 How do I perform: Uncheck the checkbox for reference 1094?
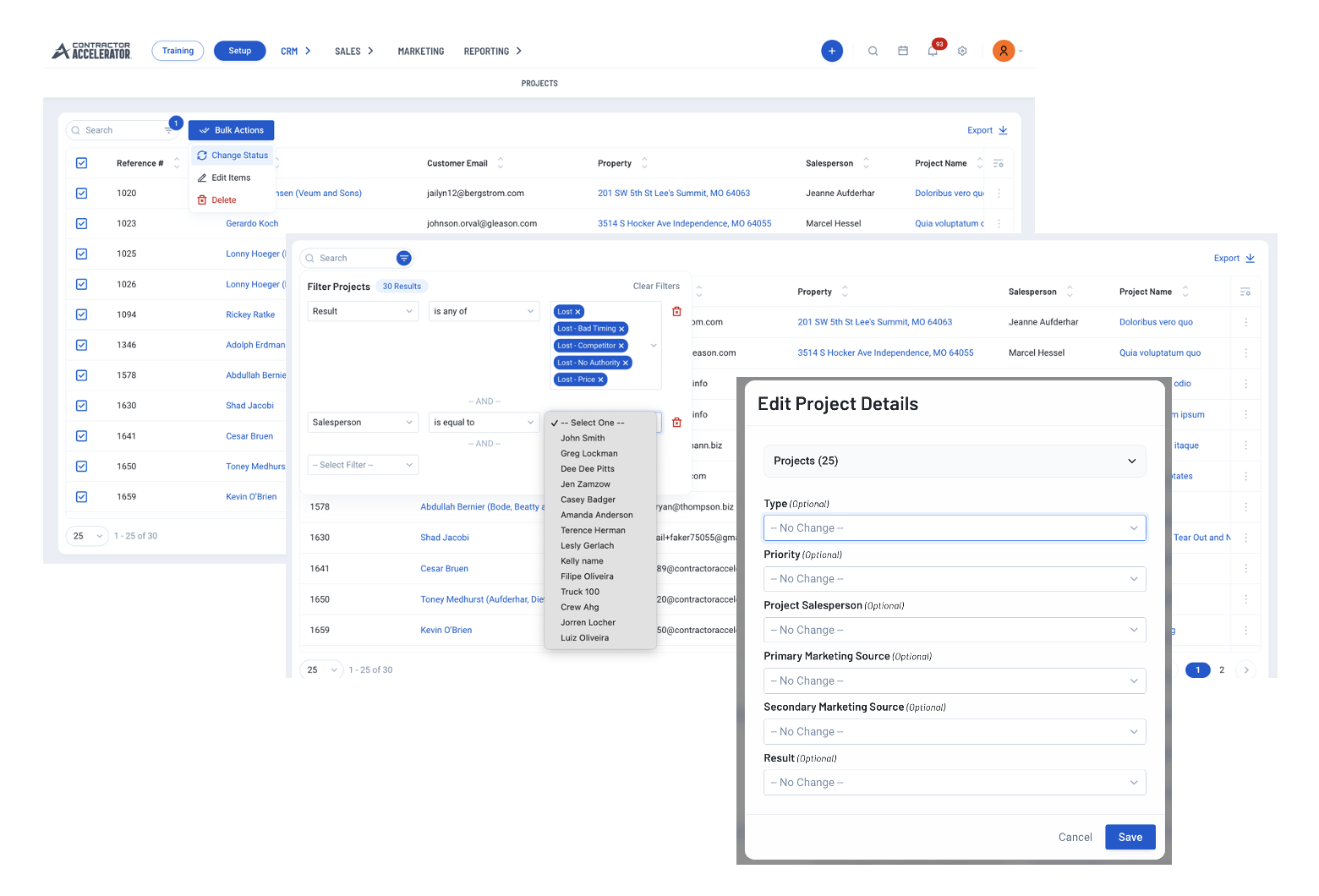click(x=82, y=314)
